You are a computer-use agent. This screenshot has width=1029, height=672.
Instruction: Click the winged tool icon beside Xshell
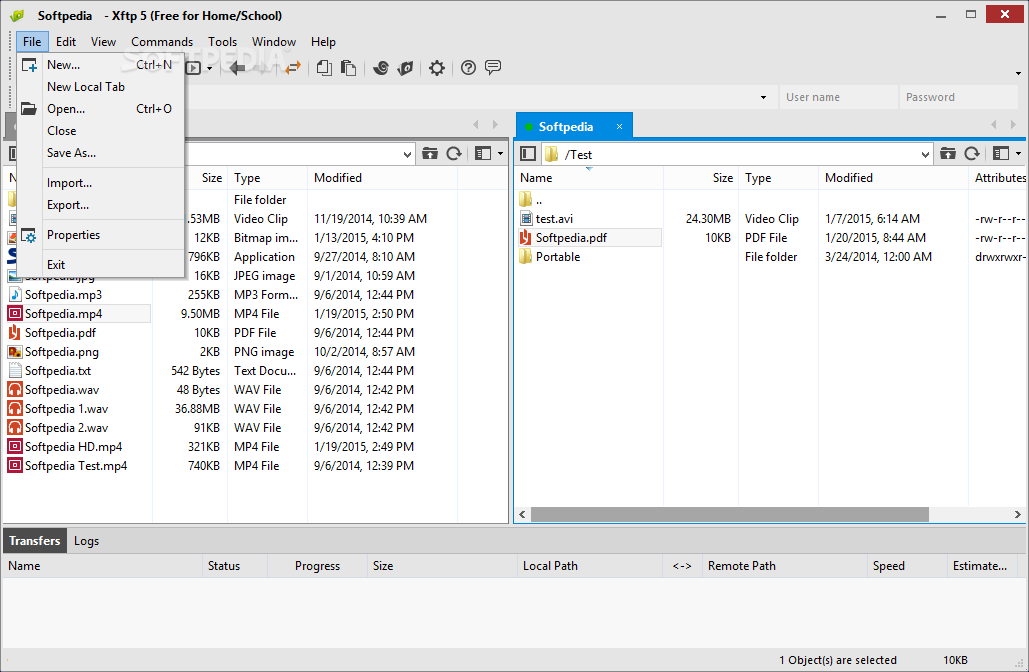tap(406, 68)
